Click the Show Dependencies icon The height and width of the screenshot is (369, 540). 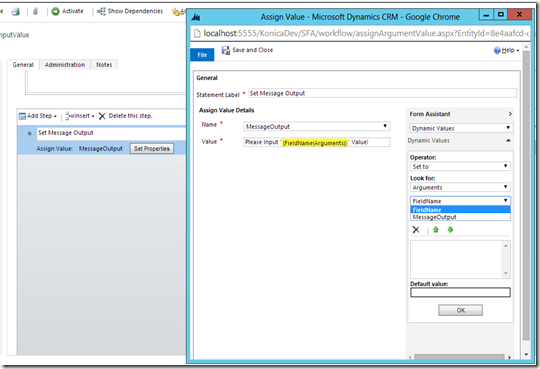(x=101, y=11)
